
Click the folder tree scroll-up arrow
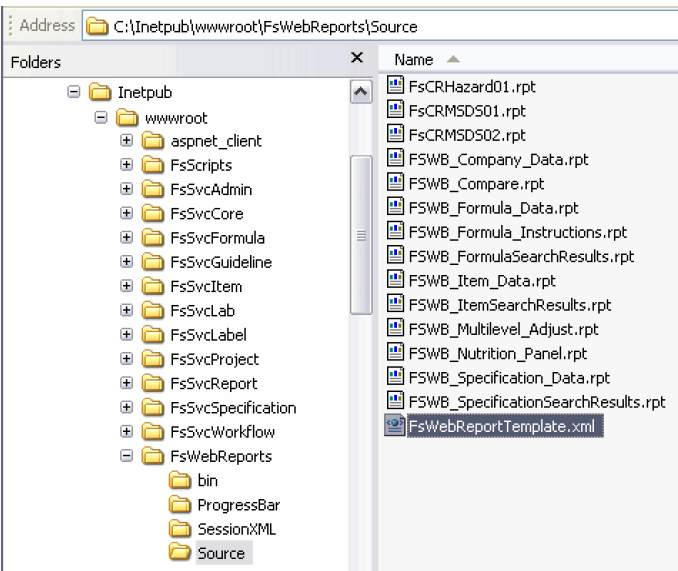(361, 92)
